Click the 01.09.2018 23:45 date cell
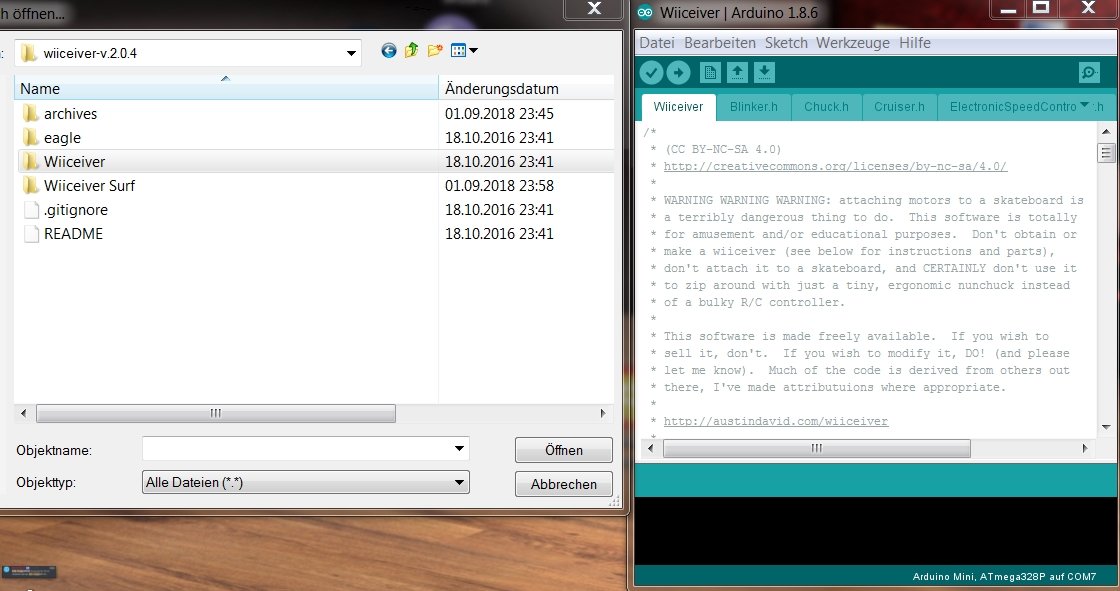Viewport: 1120px width, 591px height. (499, 114)
